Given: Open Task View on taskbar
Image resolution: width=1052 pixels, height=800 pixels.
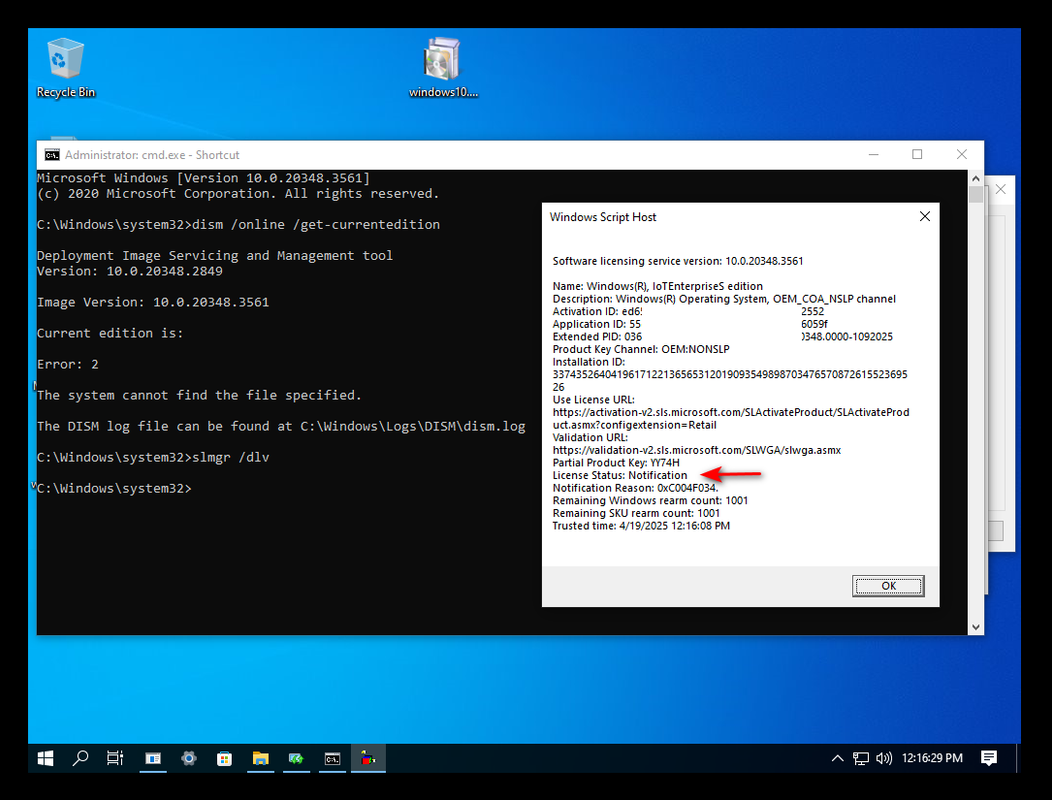Looking at the screenshot, I should point(115,758).
